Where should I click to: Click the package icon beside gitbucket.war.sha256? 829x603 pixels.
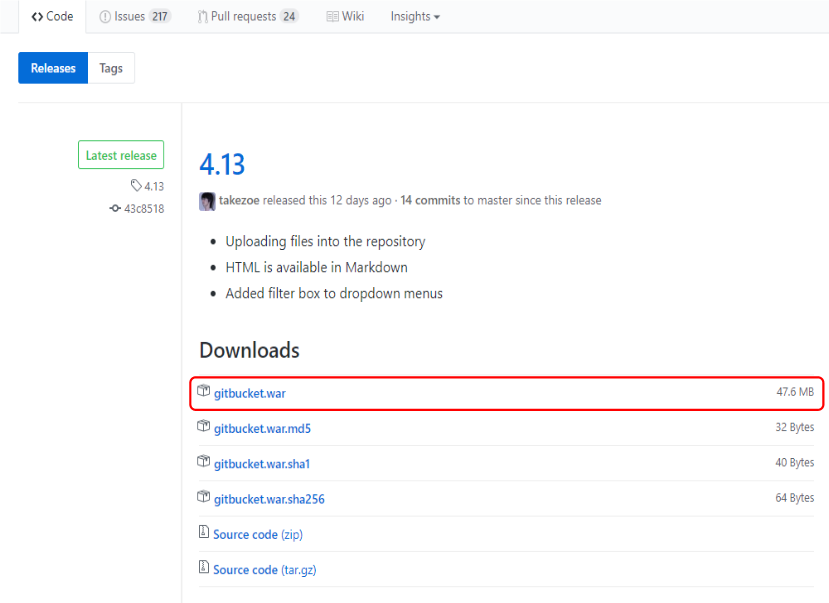(204, 497)
